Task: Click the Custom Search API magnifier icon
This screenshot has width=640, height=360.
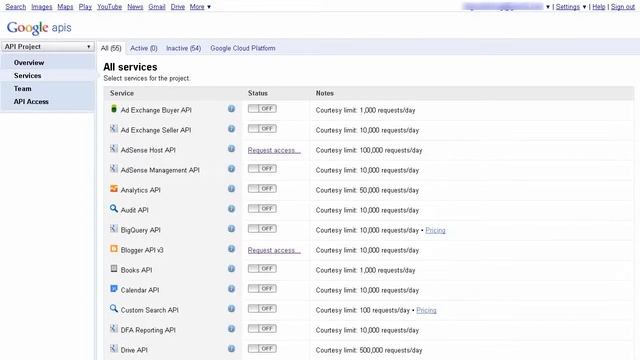Action: [114, 309]
